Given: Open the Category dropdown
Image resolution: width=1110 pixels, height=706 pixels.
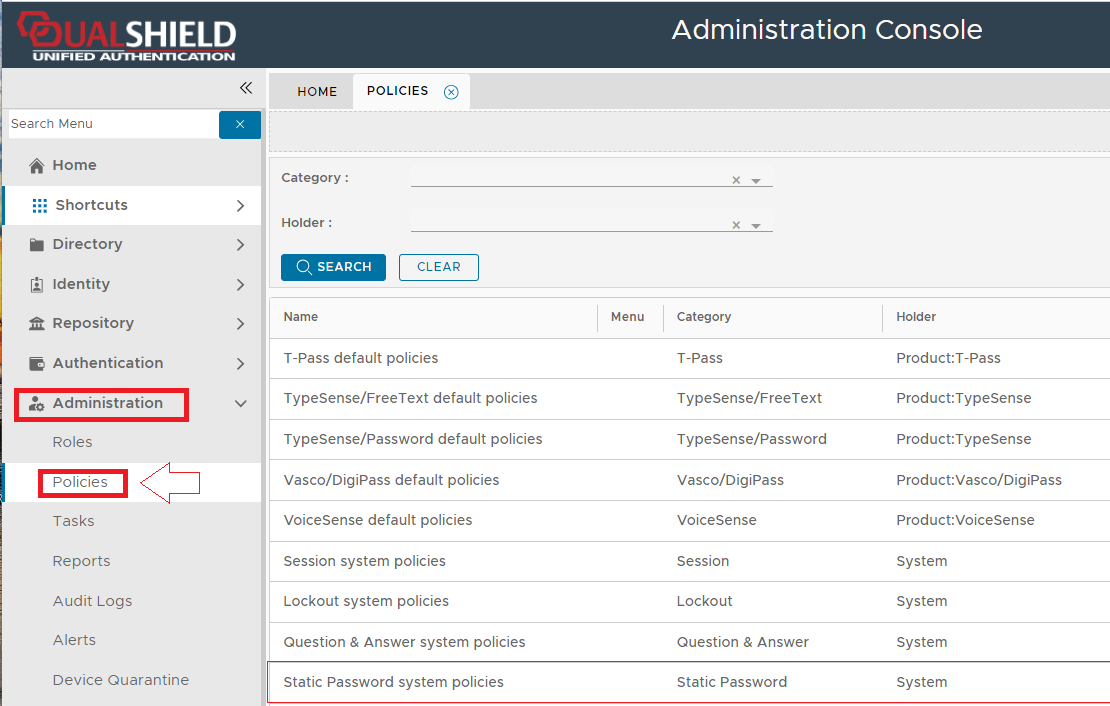Looking at the screenshot, I should [756, 181].
